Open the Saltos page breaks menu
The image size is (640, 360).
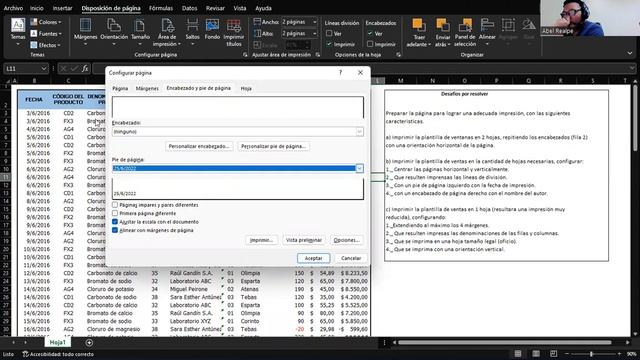pyautogui.click(x=192, y=32)
